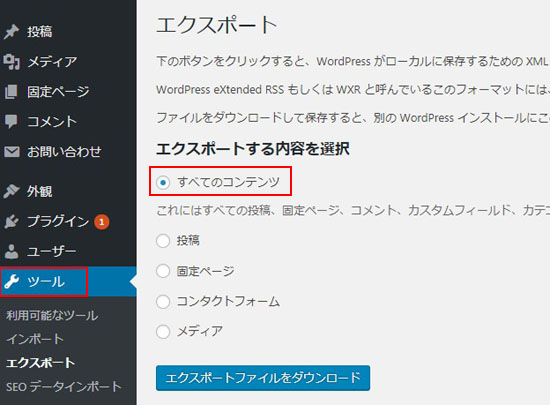Open the エクスポート submenu link
Image resolution: width=550 pixels, height=405 pixels.
[40, 363]
